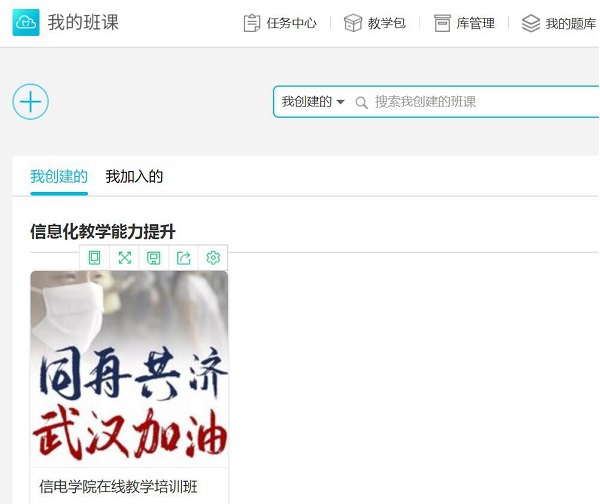Click the share icon above the course card

[183, 258]
